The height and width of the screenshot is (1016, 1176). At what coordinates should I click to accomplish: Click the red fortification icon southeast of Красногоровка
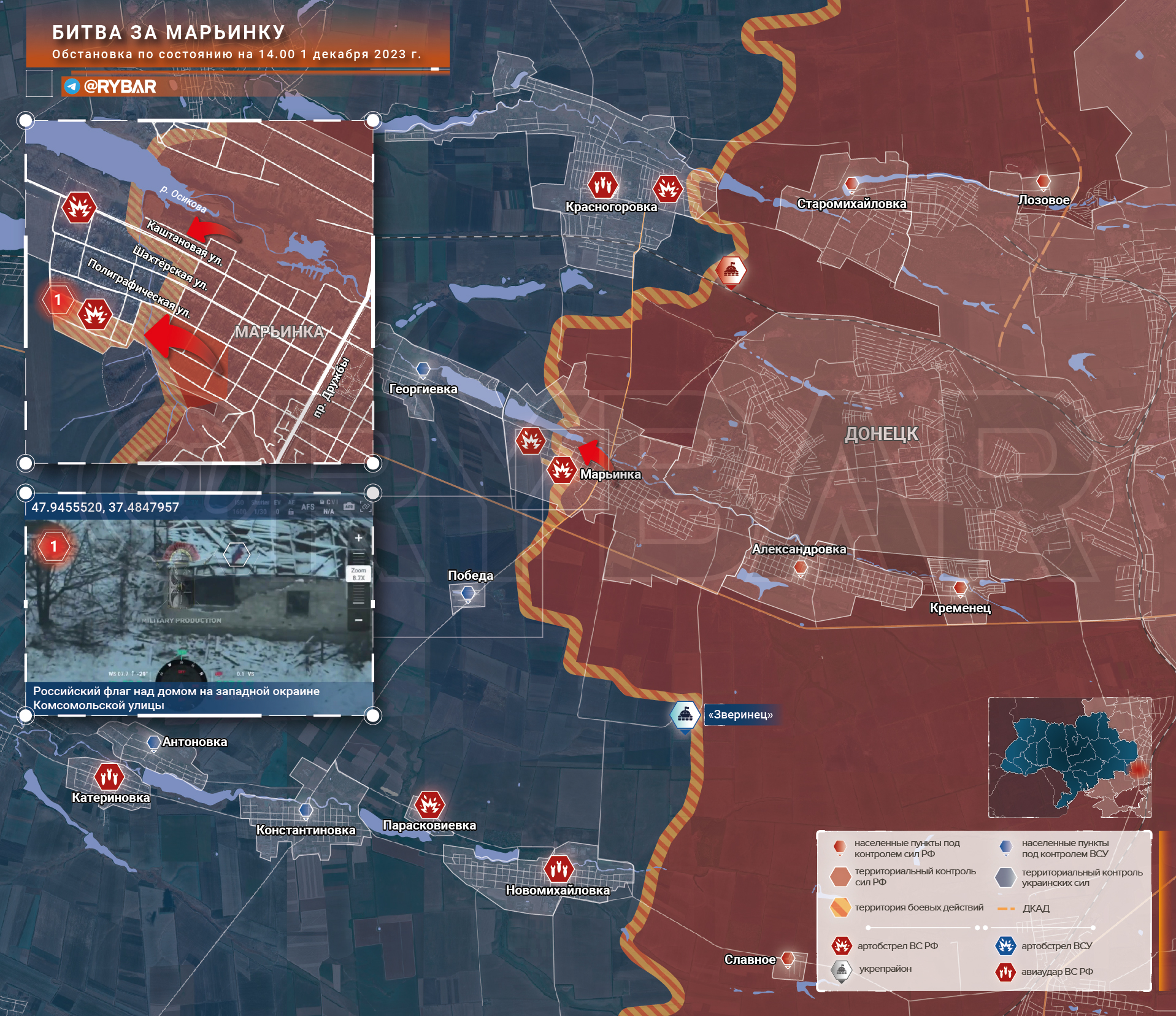pos(731,271)
